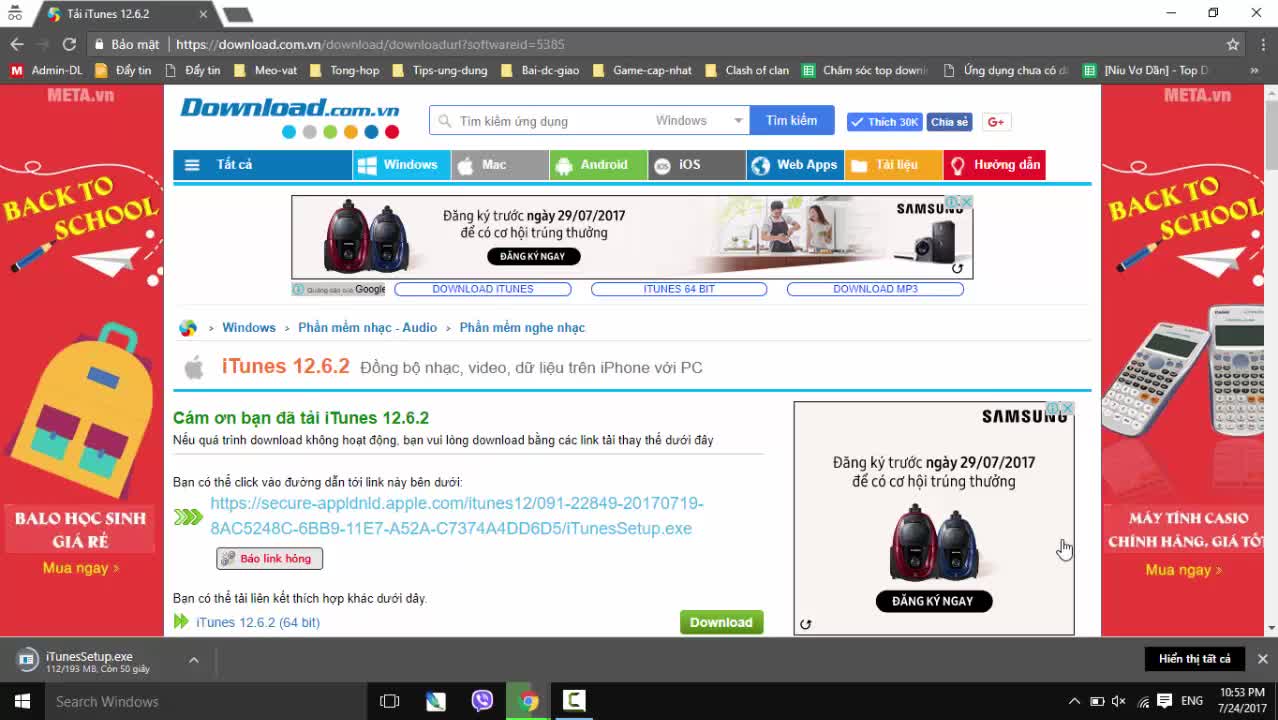Click the right Mua ngay Casio ad link

[x=1185, y=570]
